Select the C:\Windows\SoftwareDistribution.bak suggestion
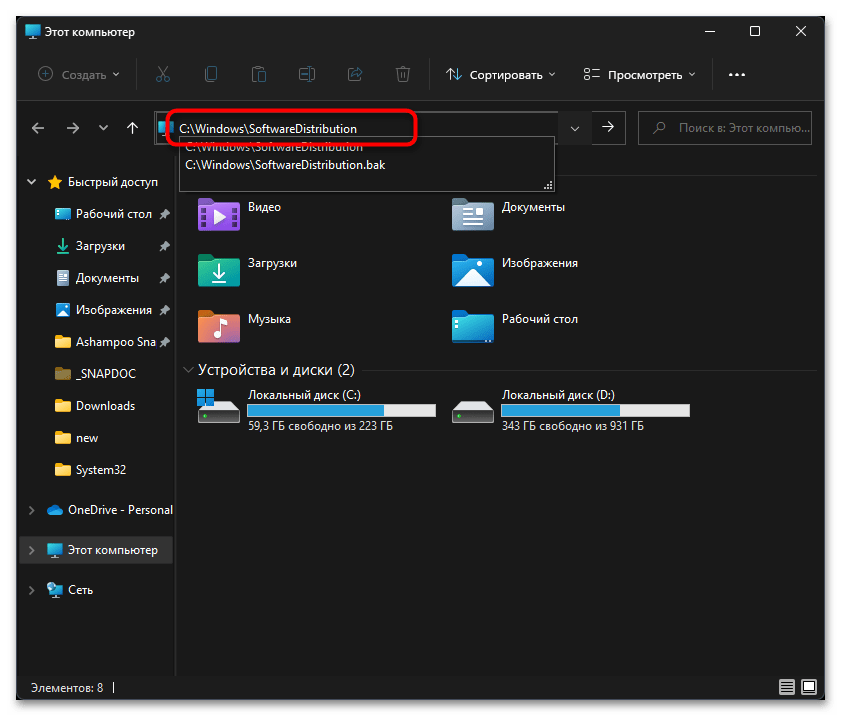 point(285,165)
